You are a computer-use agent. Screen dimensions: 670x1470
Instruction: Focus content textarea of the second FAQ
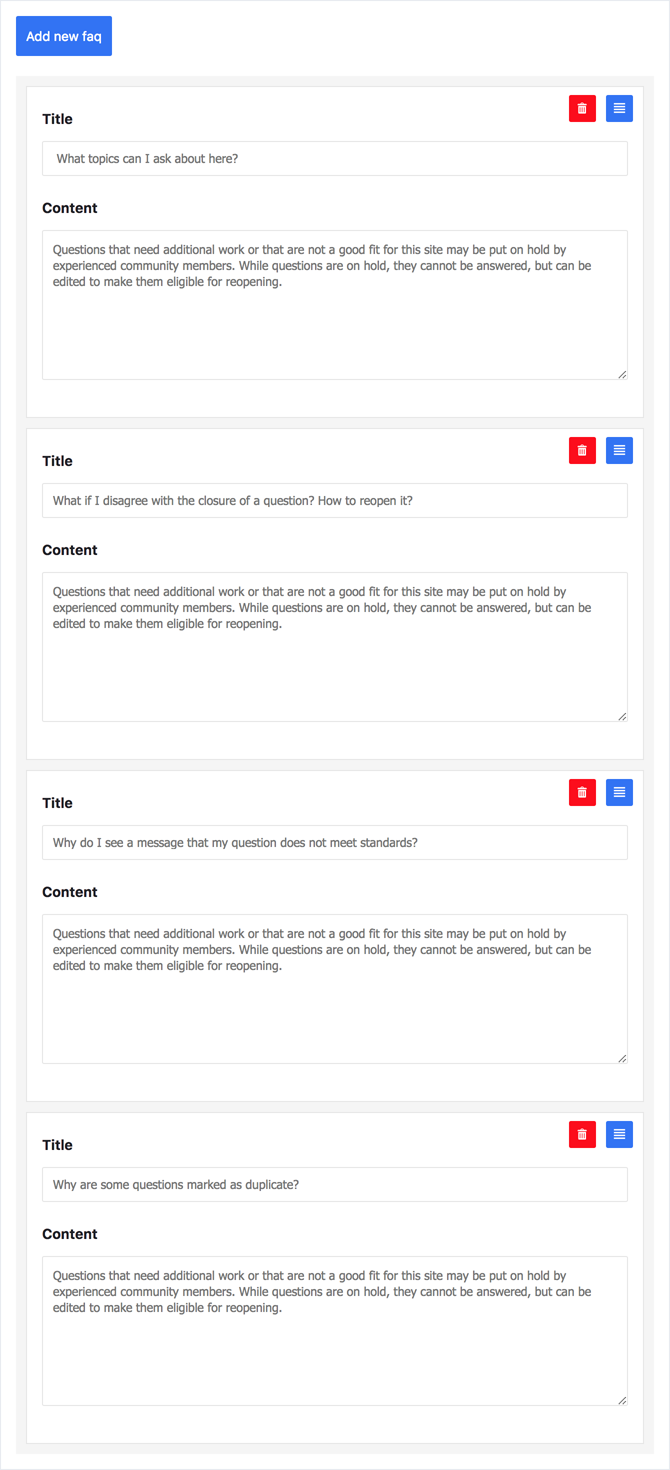(335, 647)
